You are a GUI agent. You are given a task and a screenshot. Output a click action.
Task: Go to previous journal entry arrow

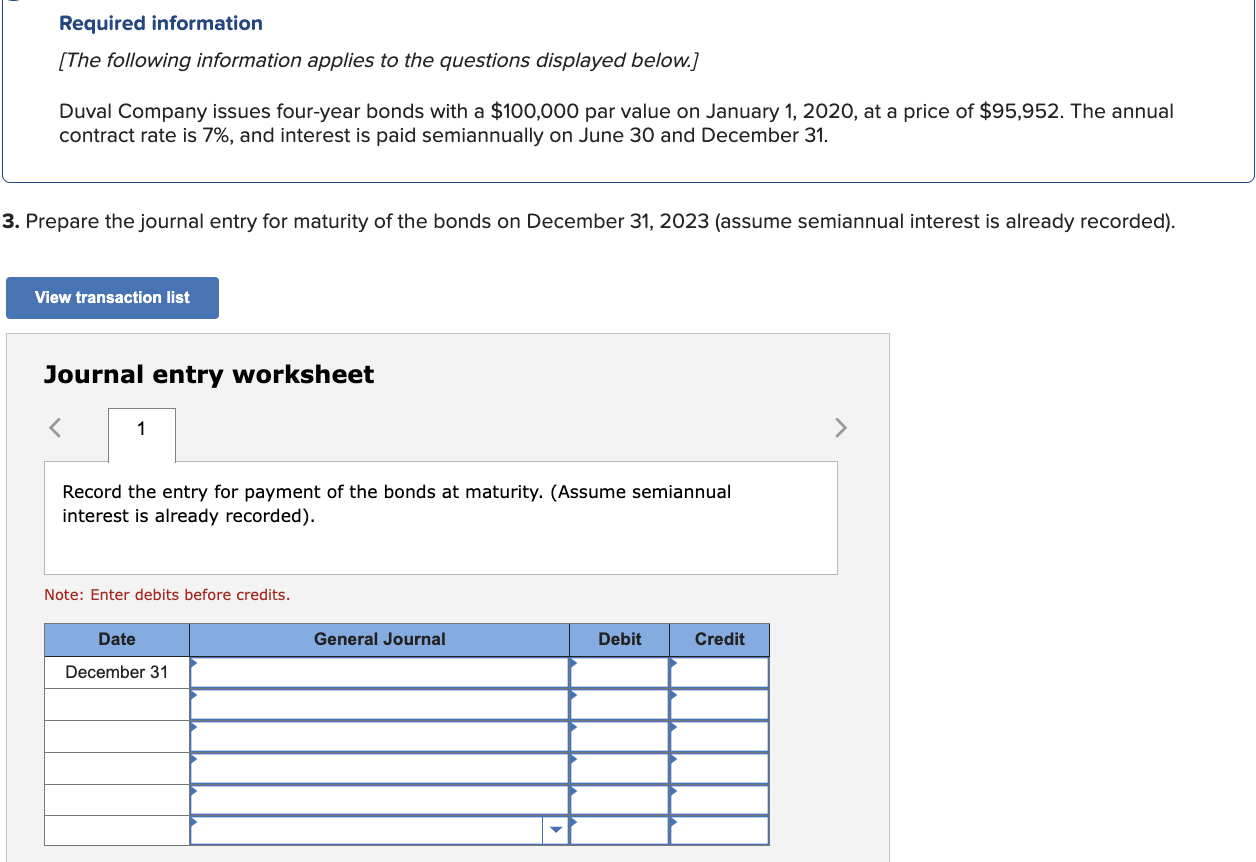[56, 428]
